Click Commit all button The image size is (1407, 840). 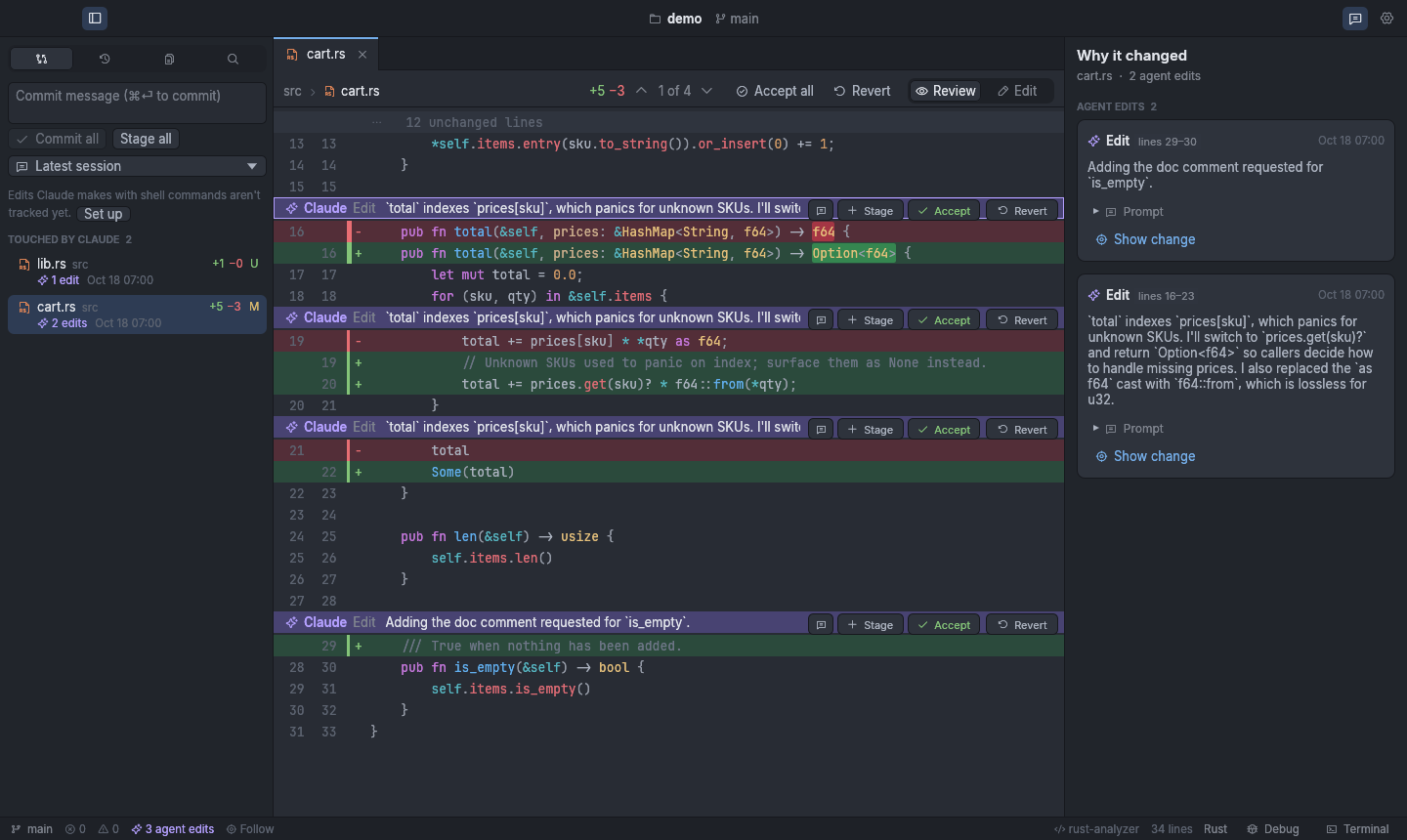58,139
